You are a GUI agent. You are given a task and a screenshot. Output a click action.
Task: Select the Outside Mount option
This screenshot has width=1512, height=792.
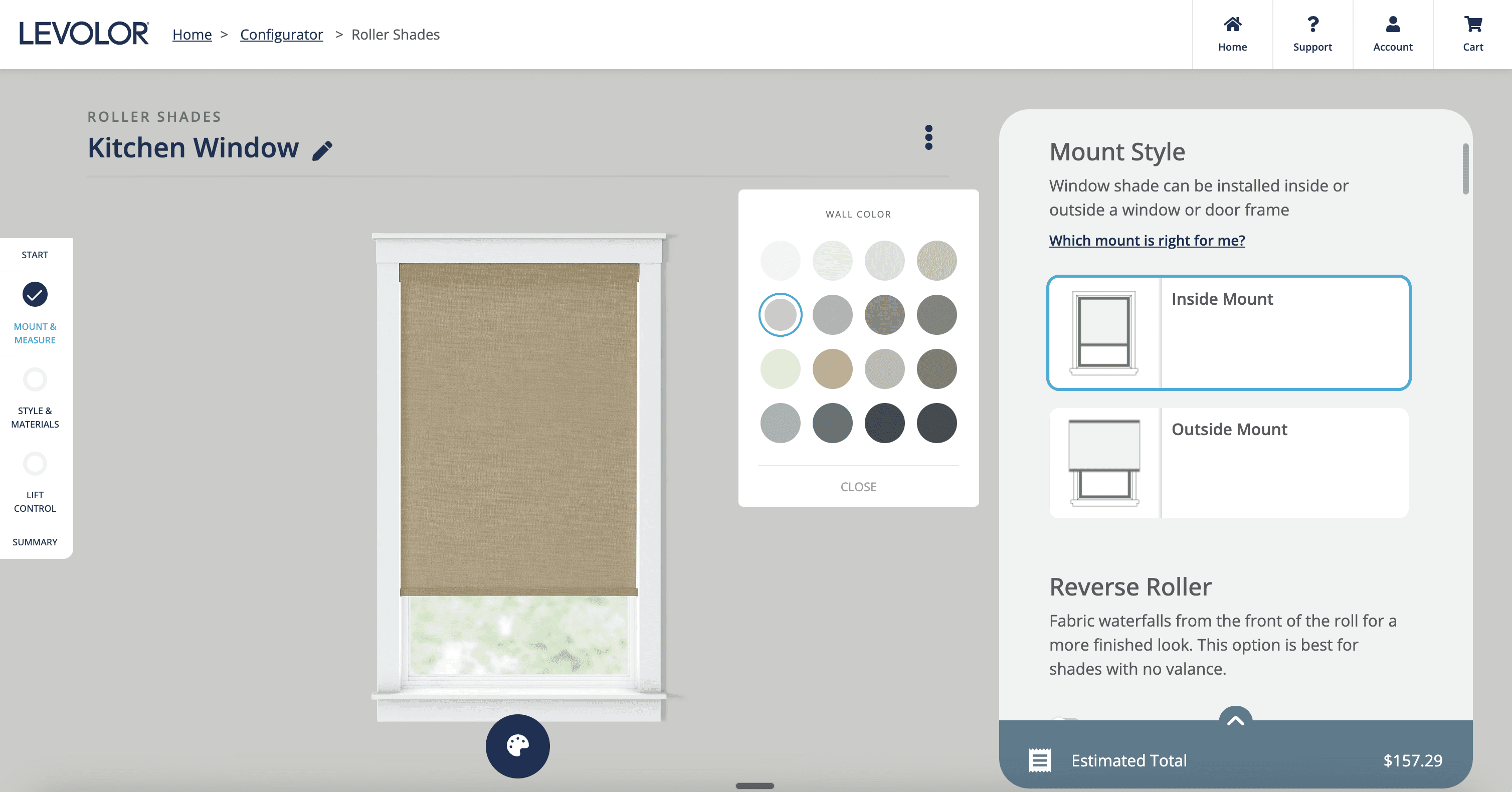pyautogui.click(x=1229, y=463)
